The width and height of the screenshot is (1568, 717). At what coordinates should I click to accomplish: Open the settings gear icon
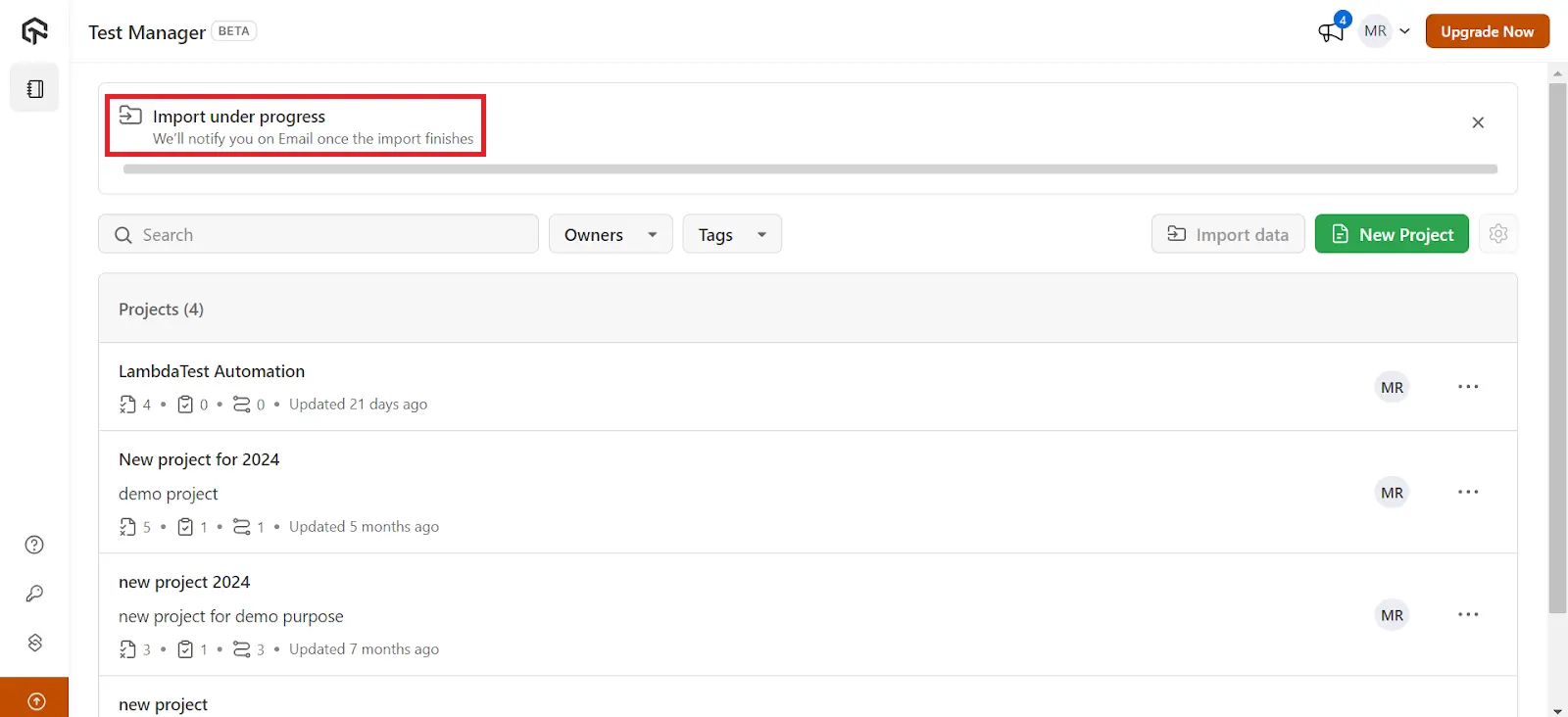[1497, 234]
